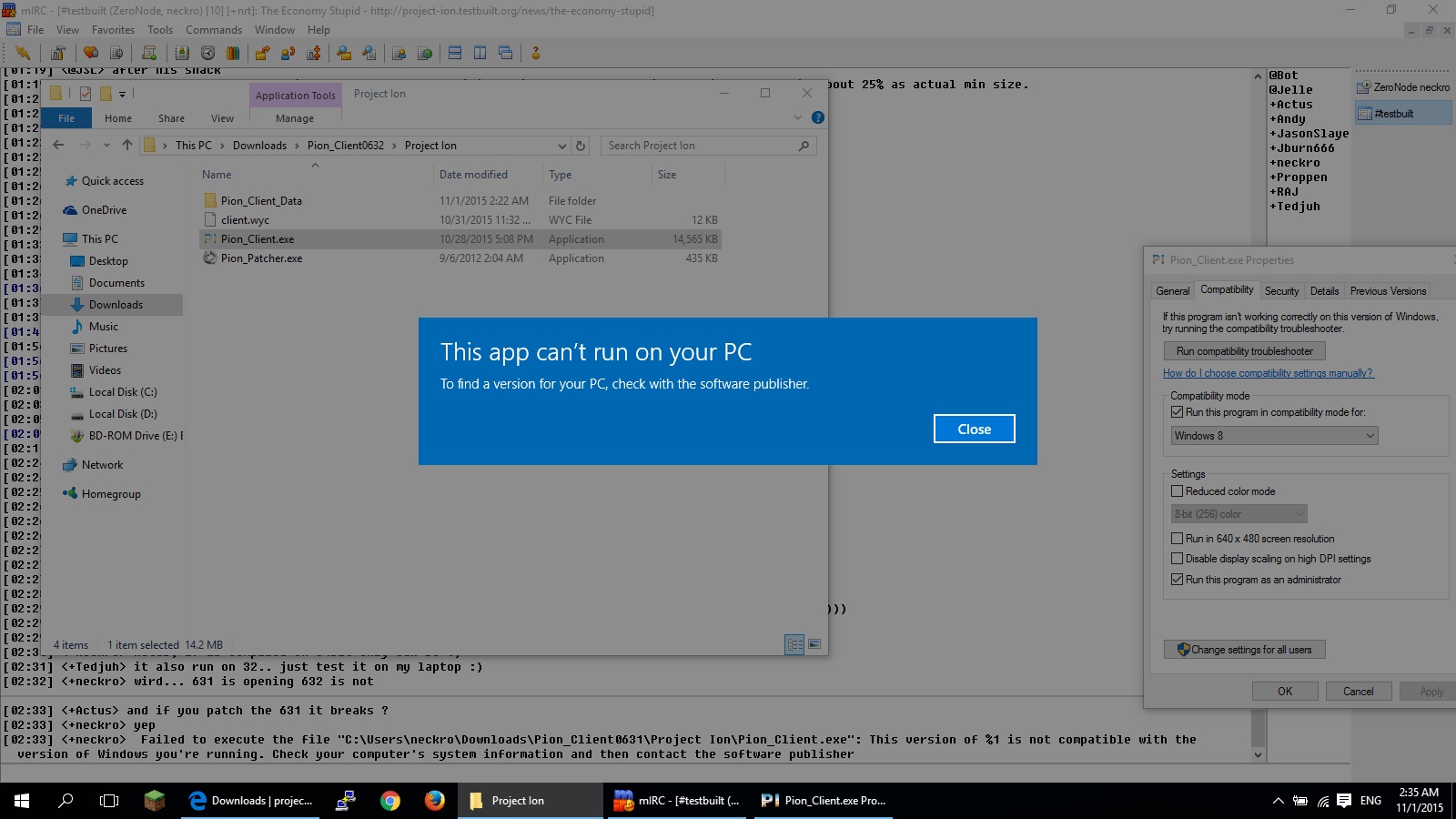Enable Run in 640 x 480 resolution
The height and width of the screenshot is (819, 1456).
coord(1177,539)
